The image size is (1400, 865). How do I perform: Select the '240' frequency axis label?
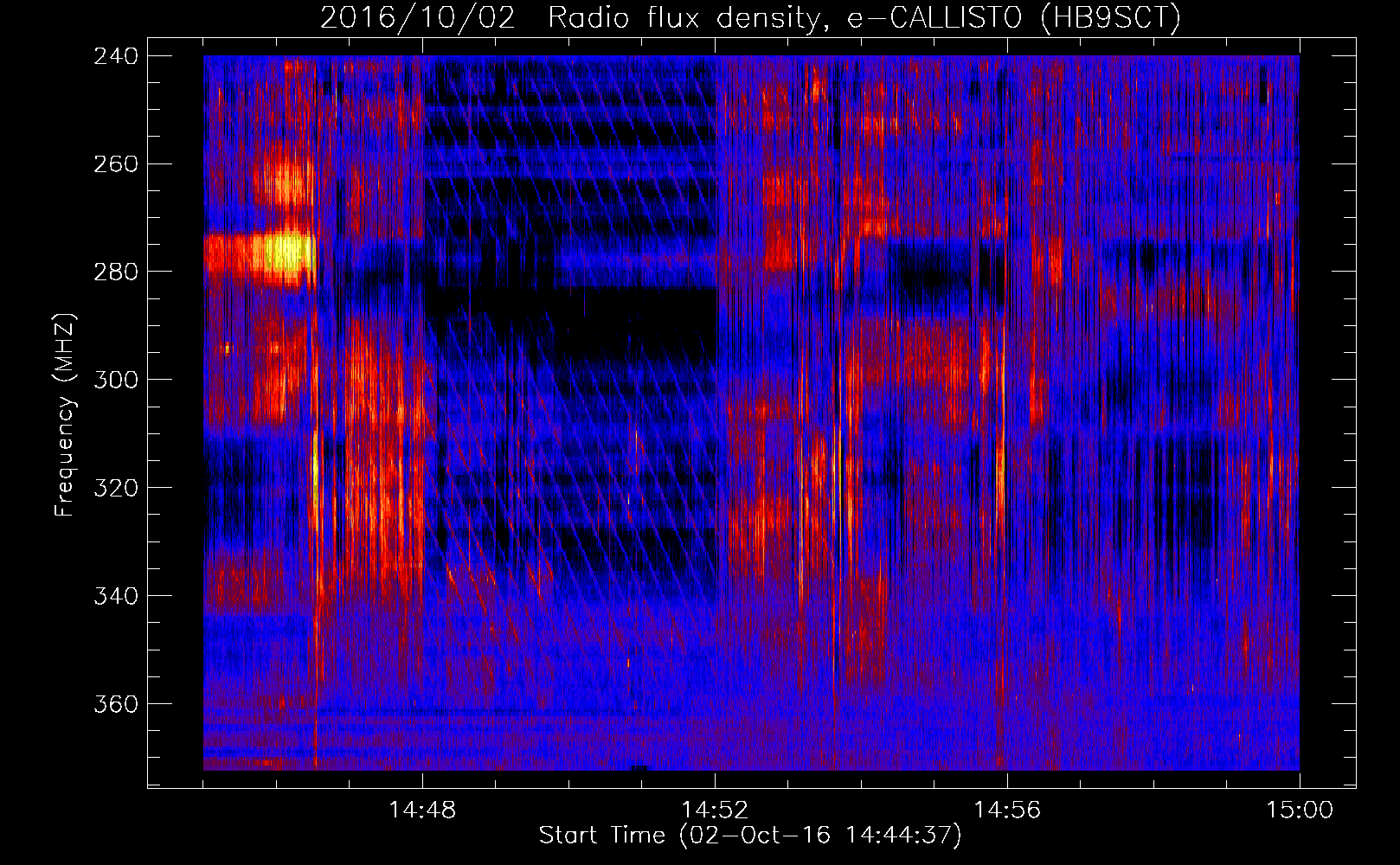116,56
